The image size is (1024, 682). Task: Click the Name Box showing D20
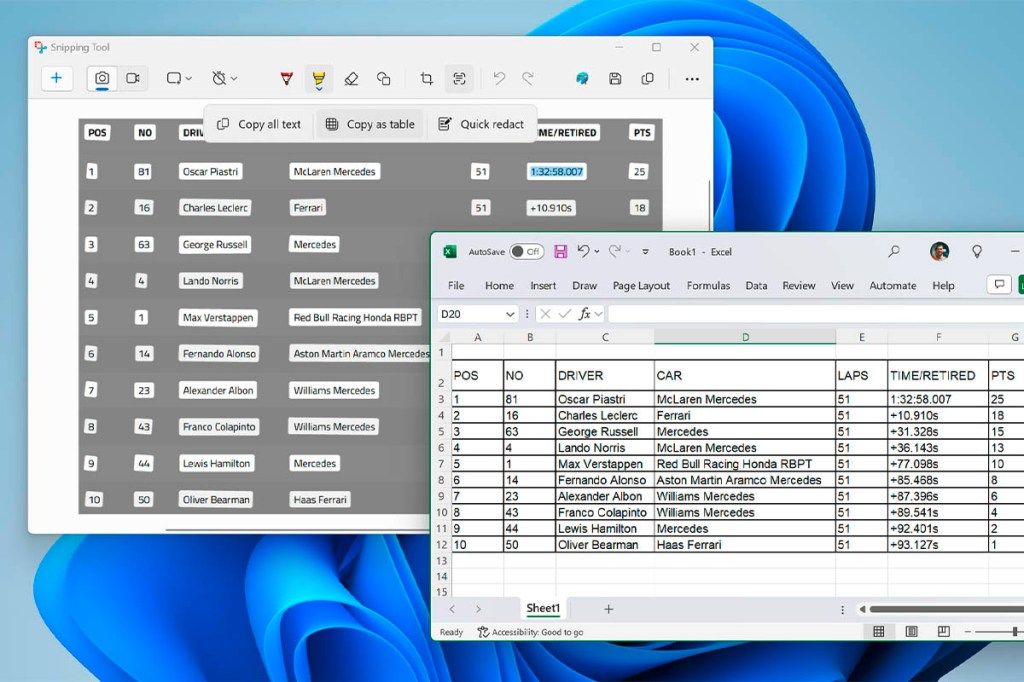tap(470, 314)
